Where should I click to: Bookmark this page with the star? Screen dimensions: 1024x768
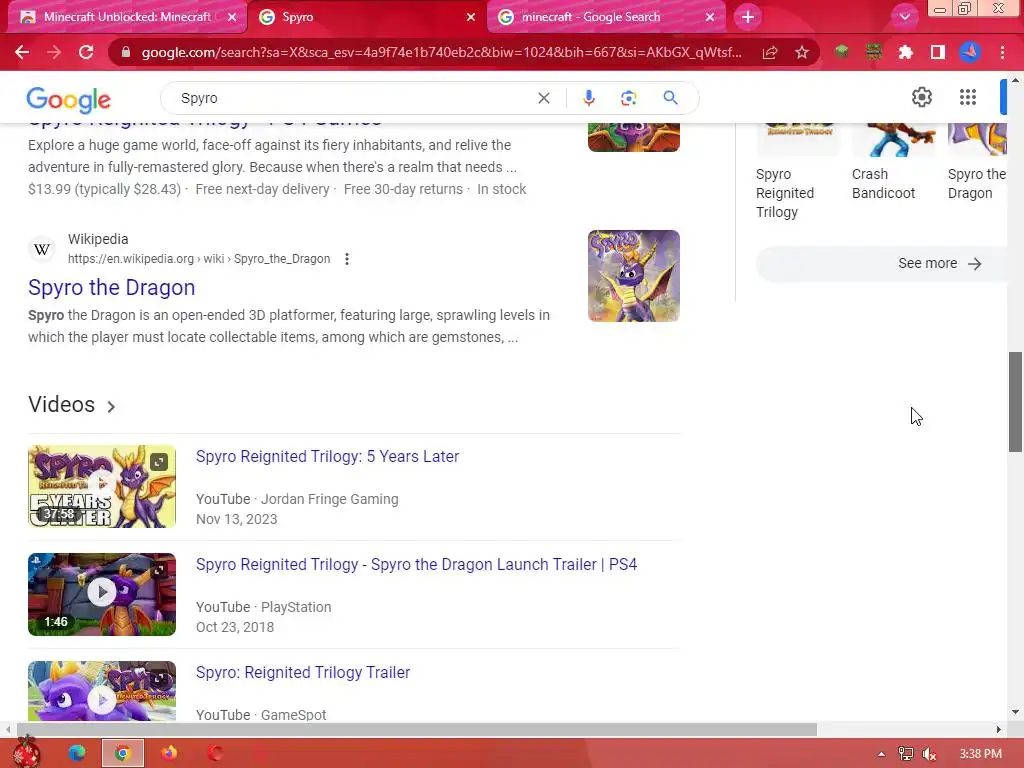click(802, 52)
